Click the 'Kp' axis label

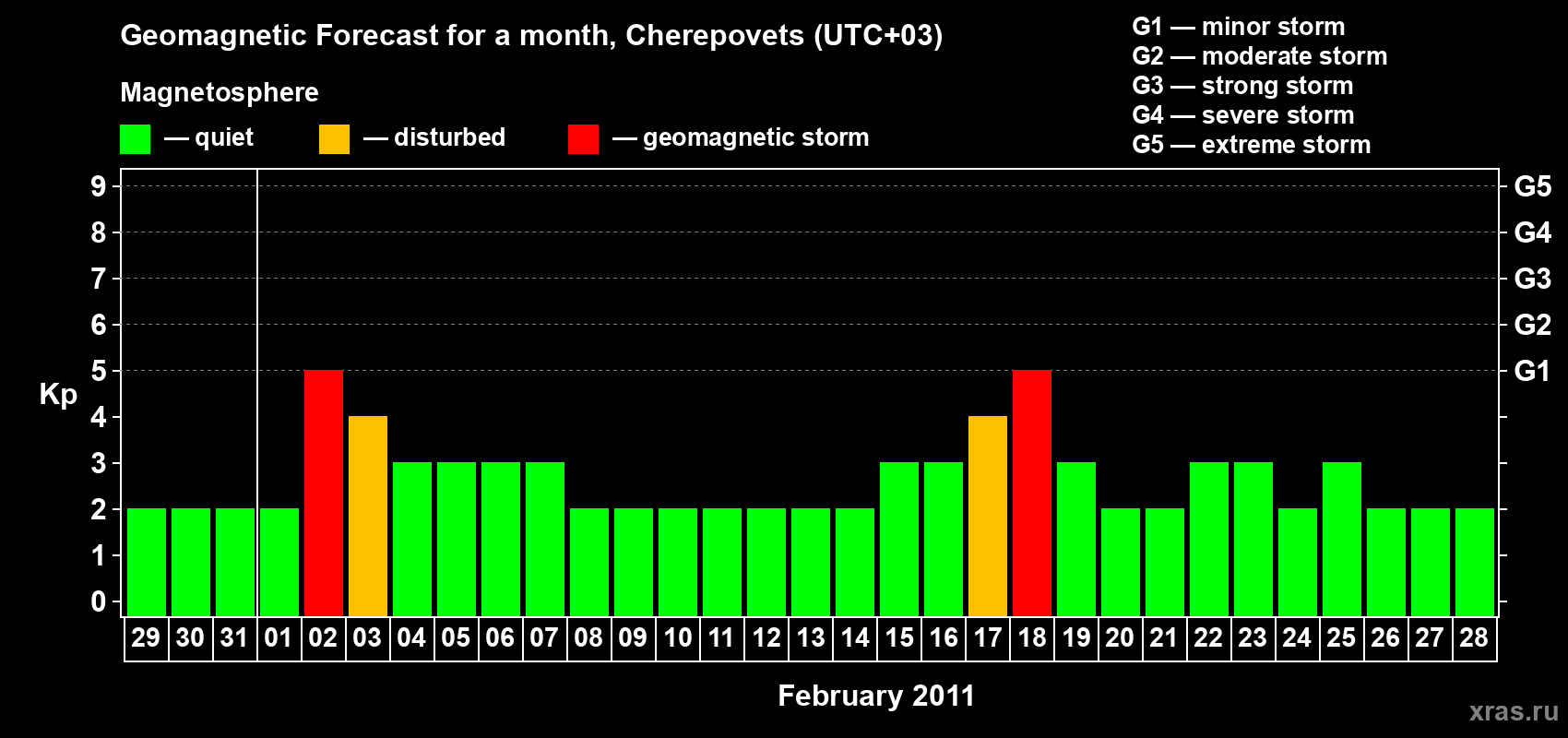tap(58, 395)
